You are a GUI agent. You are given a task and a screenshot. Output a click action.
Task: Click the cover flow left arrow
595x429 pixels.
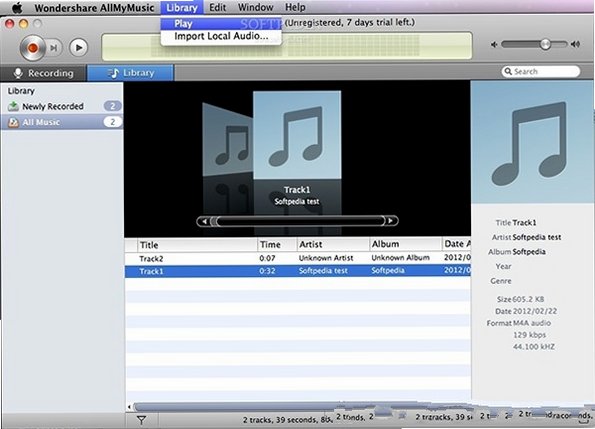(204, 221)
